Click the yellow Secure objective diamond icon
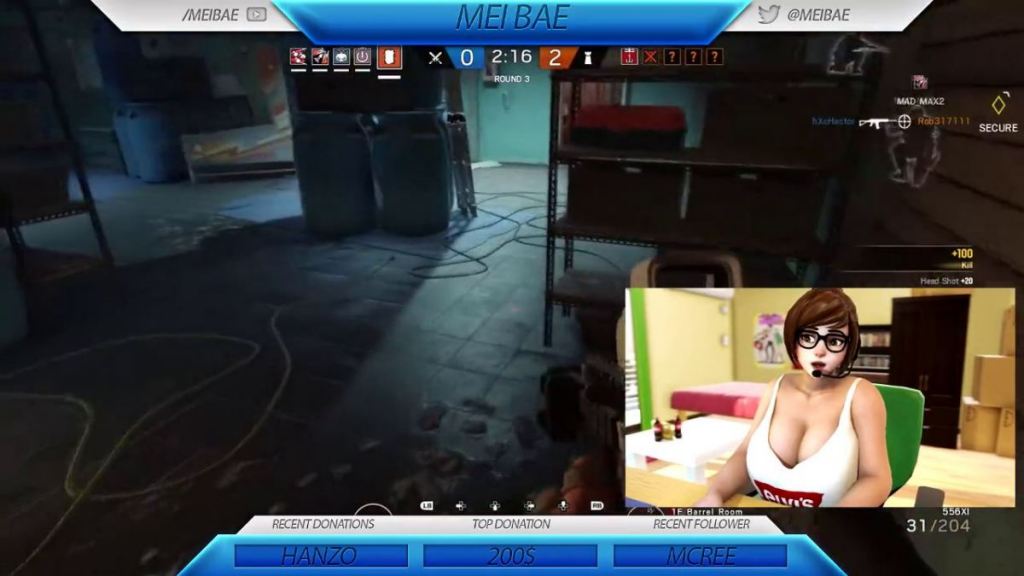Screen dimensions: 1024x576 point(999,103)
